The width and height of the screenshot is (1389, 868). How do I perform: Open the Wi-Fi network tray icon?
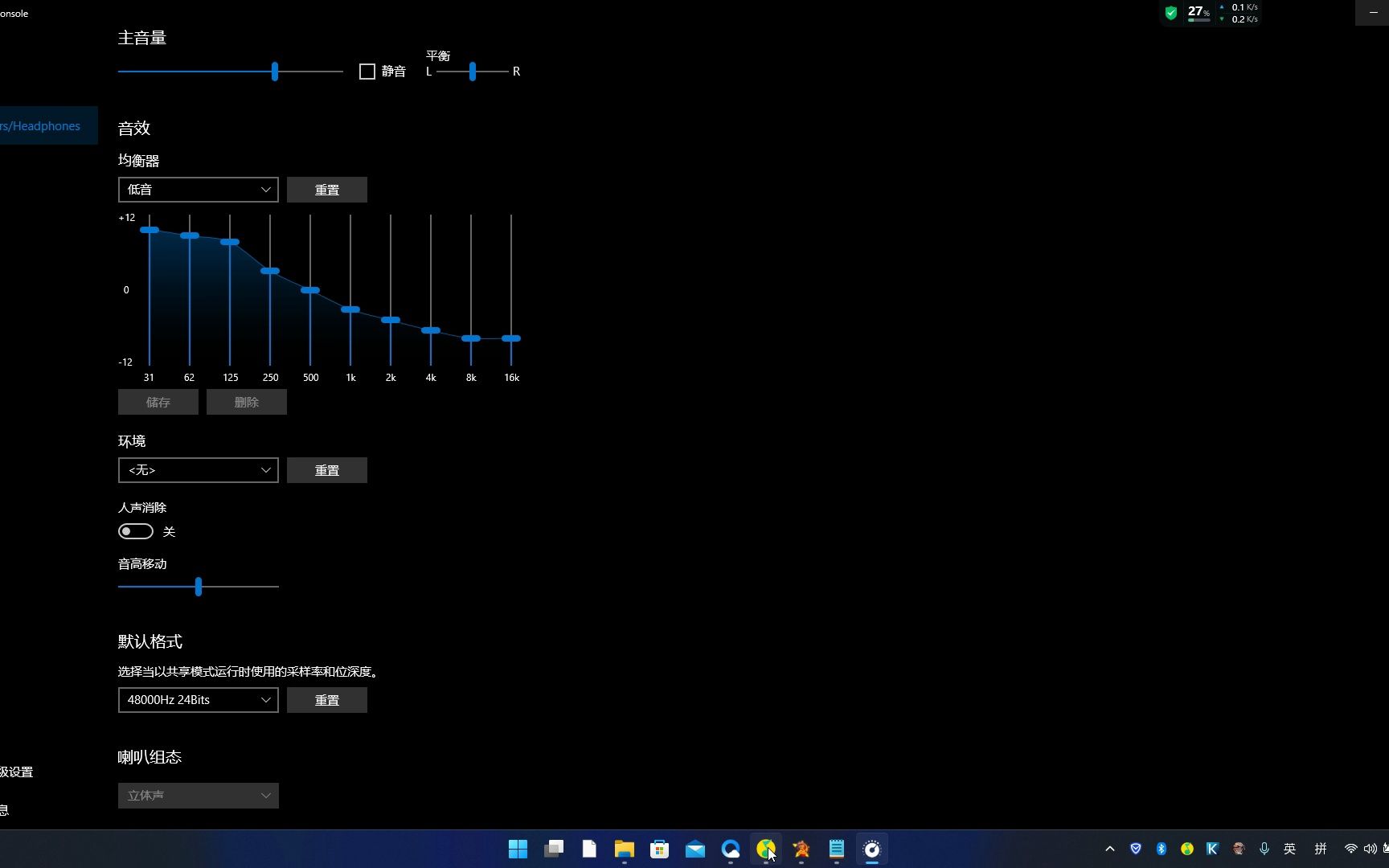coord(1351,849)
